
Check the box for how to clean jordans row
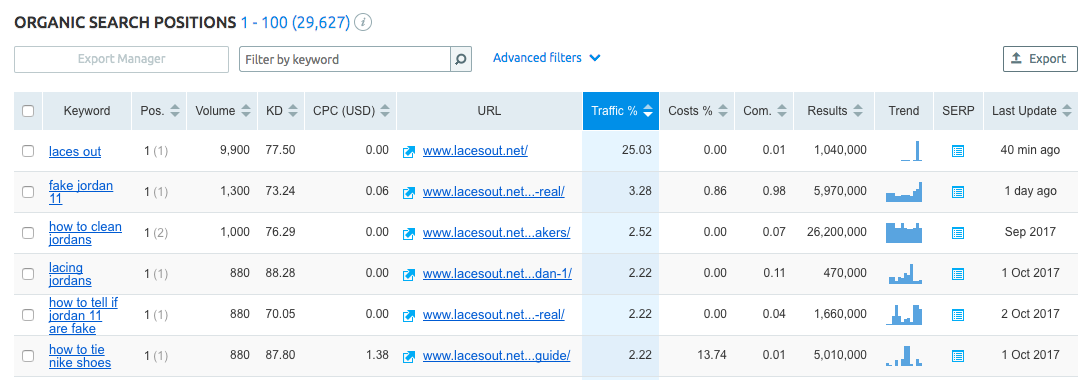[28, 233]
